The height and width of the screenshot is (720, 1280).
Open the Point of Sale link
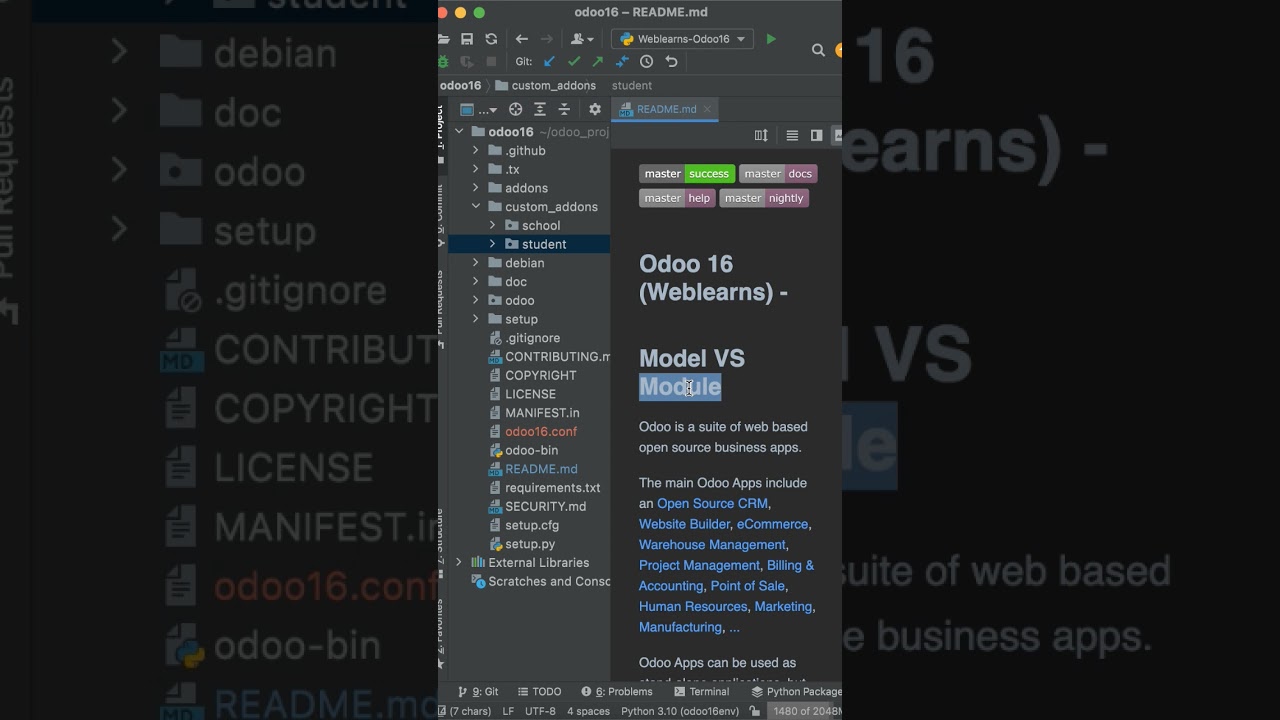tap(748, 586)
